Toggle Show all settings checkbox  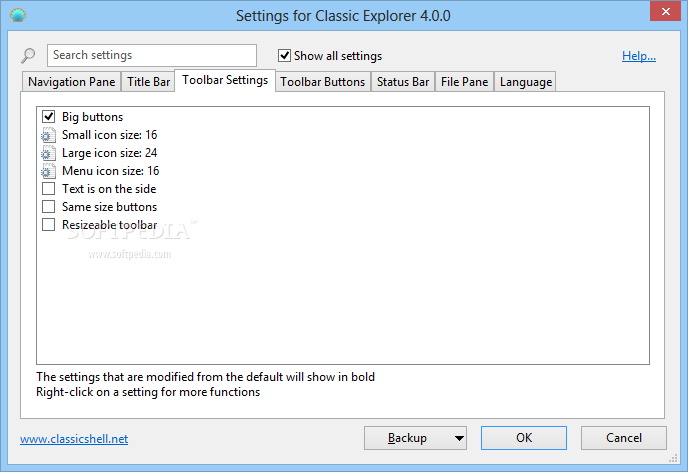pos(284,56)
